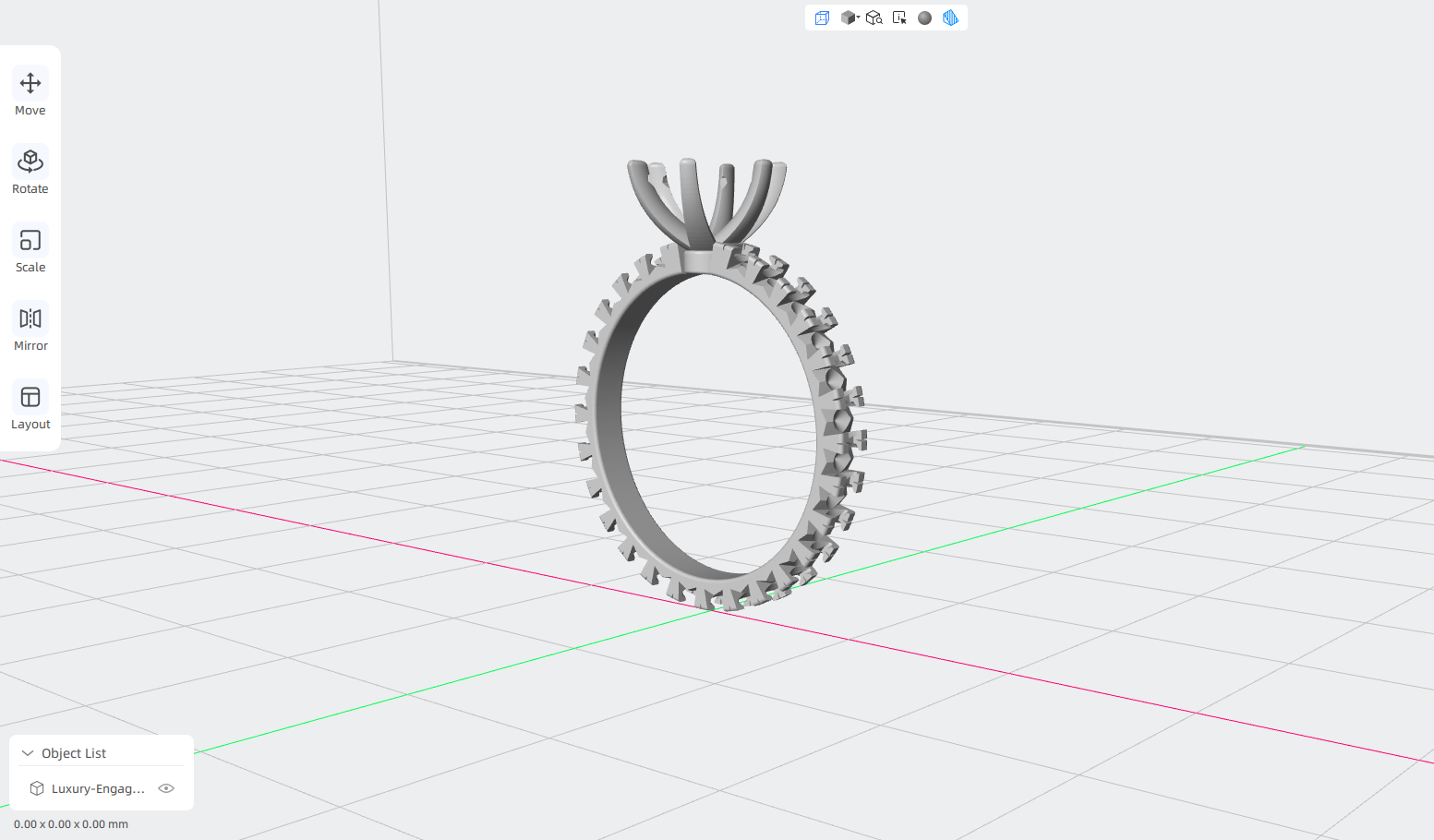Viewport: 1434px width, 840px height.
Task: Toggle the build volume box view icon
Action: pos(822,18)
